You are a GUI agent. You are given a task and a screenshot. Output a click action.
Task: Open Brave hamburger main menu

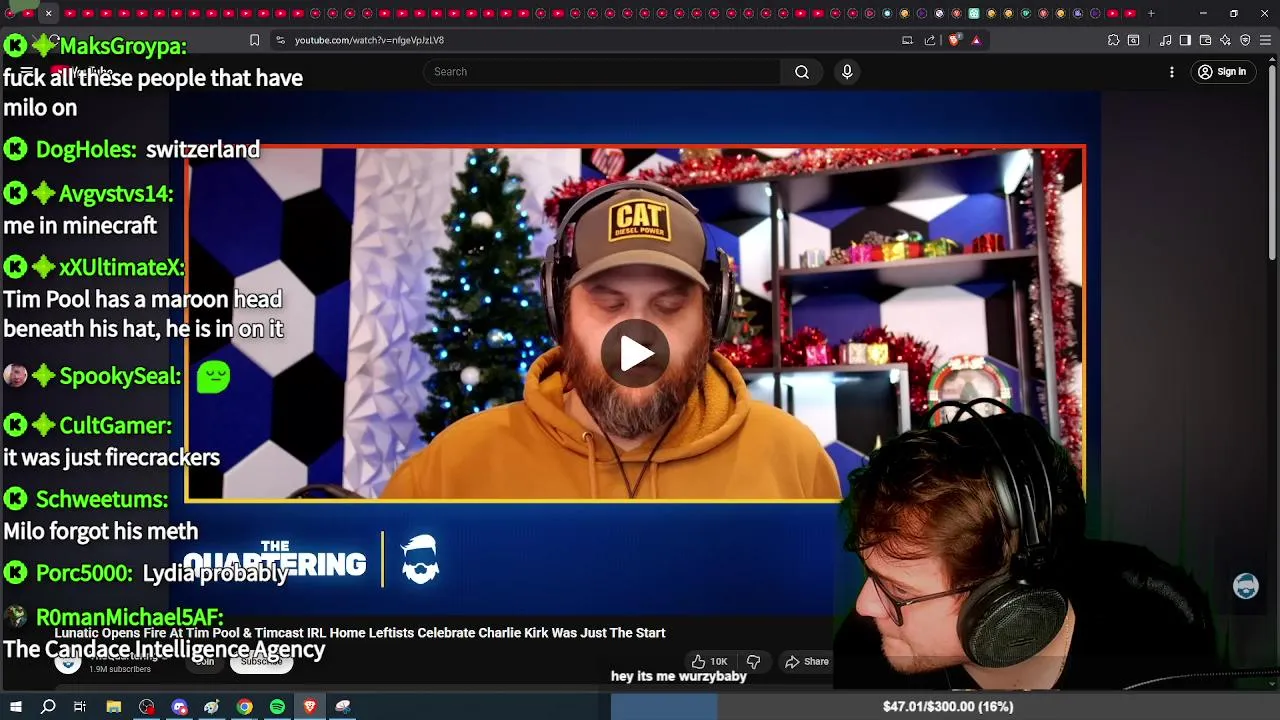1265,40
